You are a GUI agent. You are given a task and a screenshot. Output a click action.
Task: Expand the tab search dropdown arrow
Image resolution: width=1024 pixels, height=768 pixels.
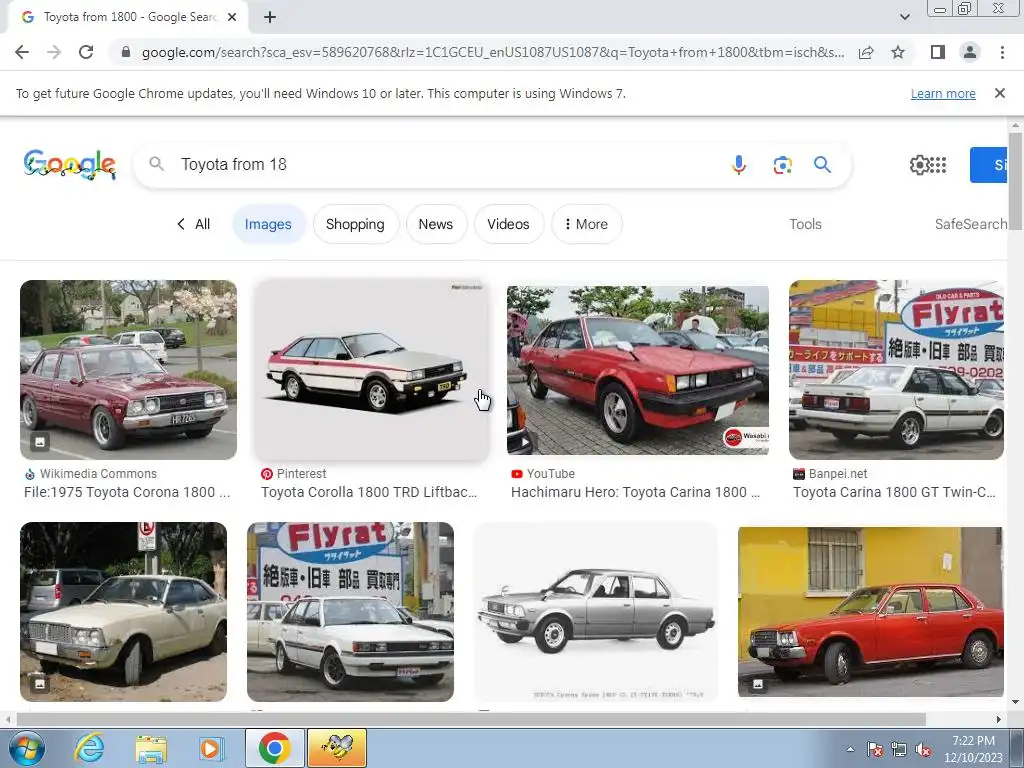pyautogui.click(x=904, y=17)
